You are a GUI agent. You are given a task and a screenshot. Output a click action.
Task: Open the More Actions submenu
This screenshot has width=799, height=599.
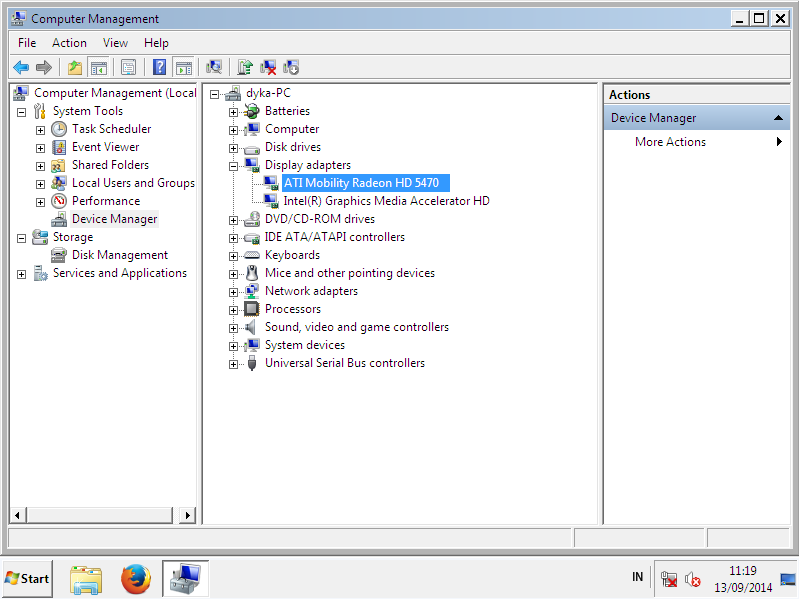point(697,142)
